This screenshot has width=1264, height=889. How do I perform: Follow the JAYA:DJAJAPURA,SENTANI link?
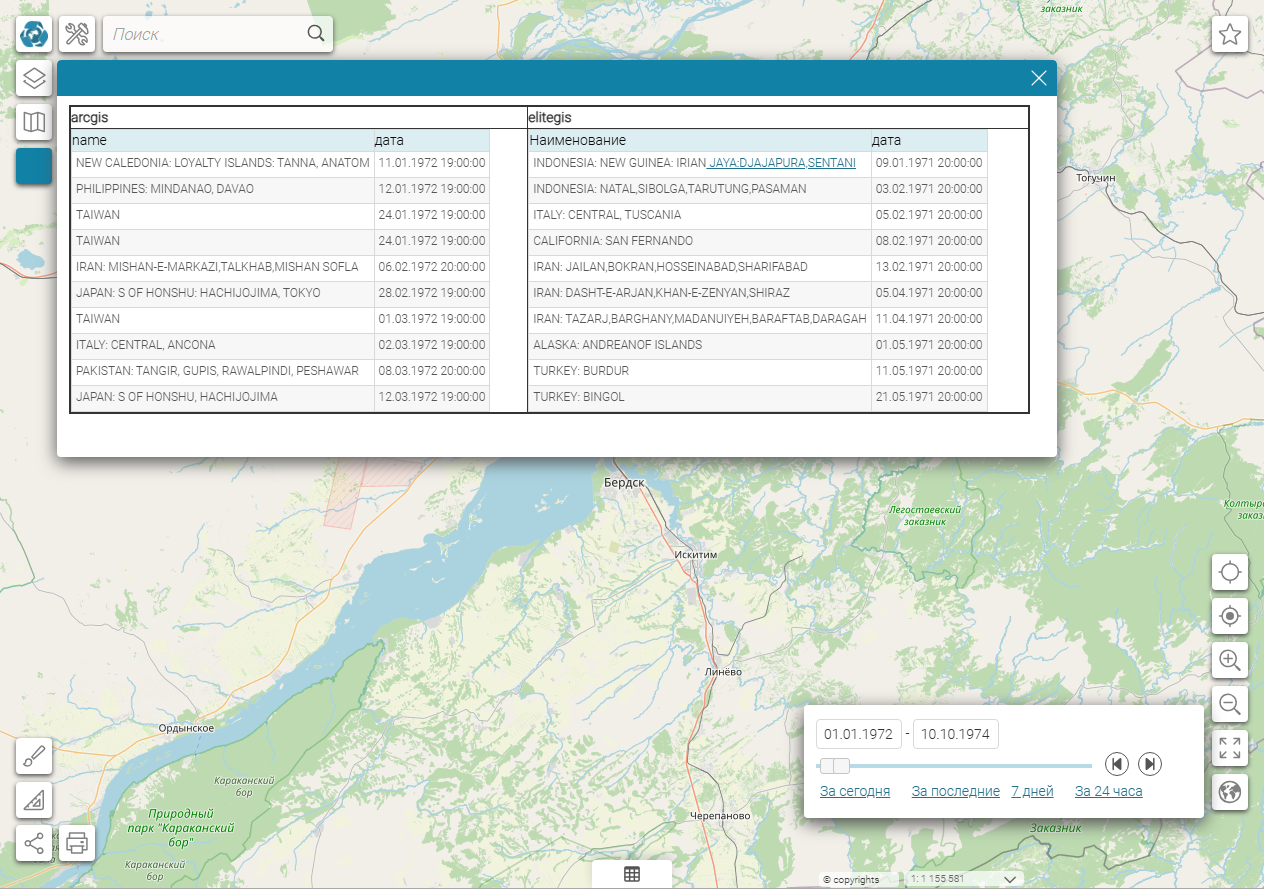pyautogui.click(x=781, y=163)
